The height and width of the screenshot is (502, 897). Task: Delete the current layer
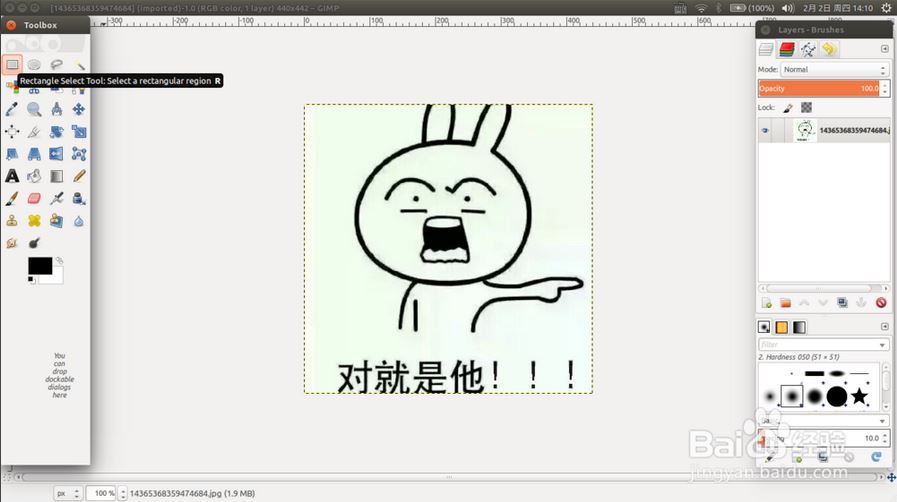[x=881, y=303]
